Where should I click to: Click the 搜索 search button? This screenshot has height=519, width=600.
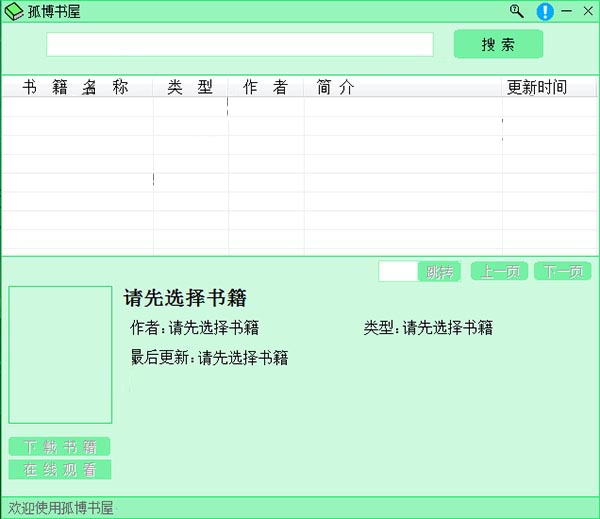tap(498, 44)
